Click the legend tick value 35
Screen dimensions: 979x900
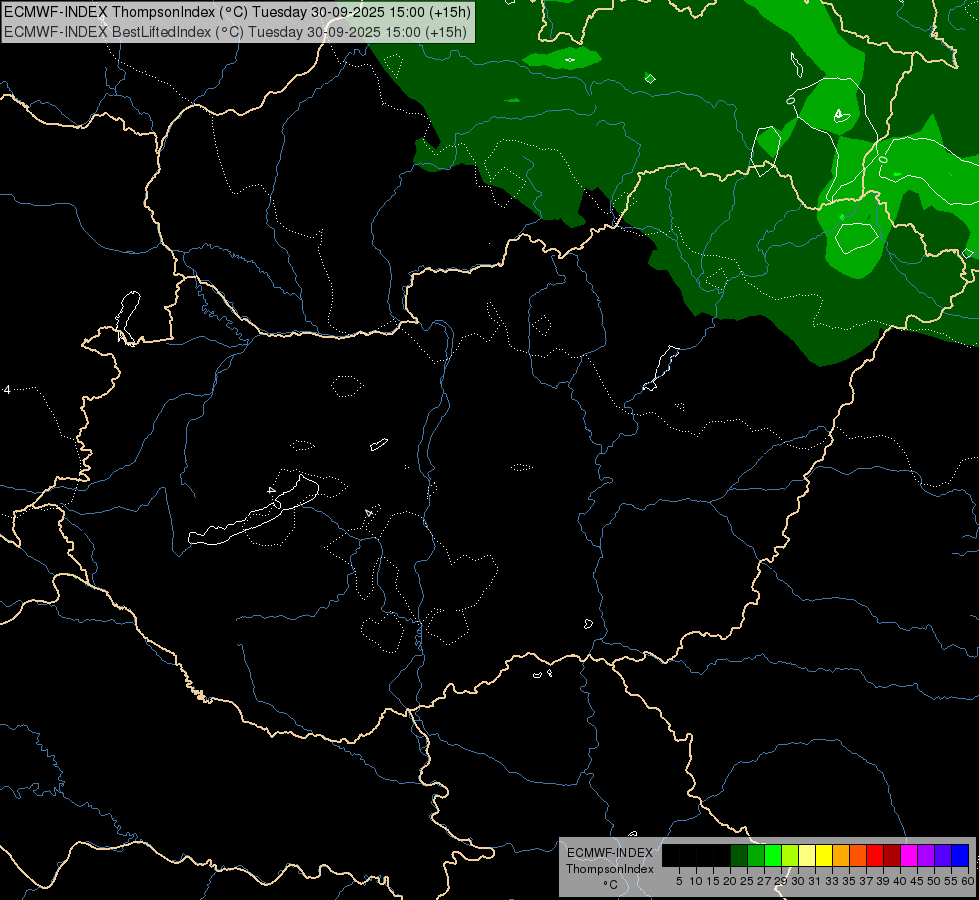(849, 881)
